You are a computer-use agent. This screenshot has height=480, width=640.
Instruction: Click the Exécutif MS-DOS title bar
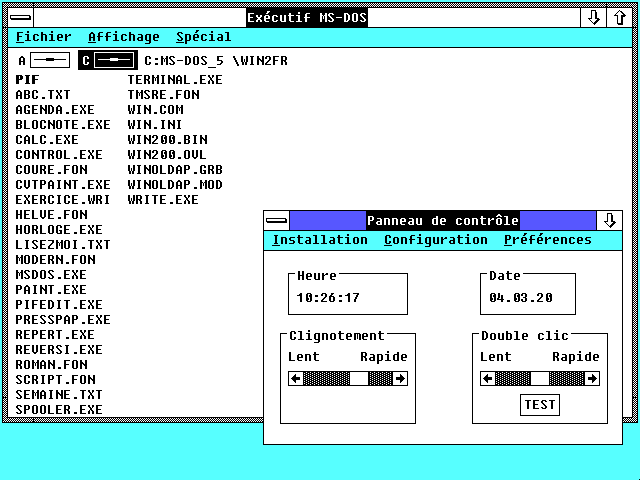tap(307, 18)
